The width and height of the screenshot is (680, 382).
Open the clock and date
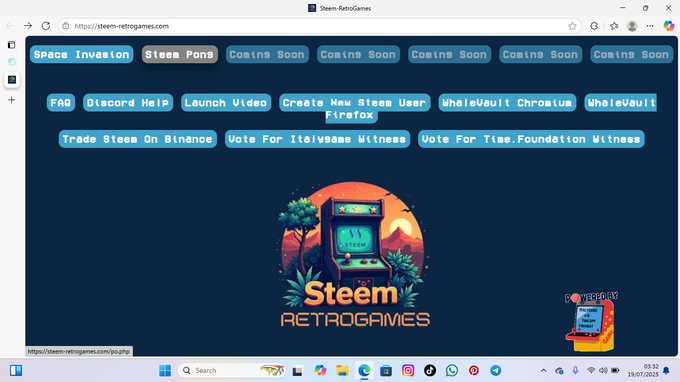pyautogui.click(x=643, y=371)
